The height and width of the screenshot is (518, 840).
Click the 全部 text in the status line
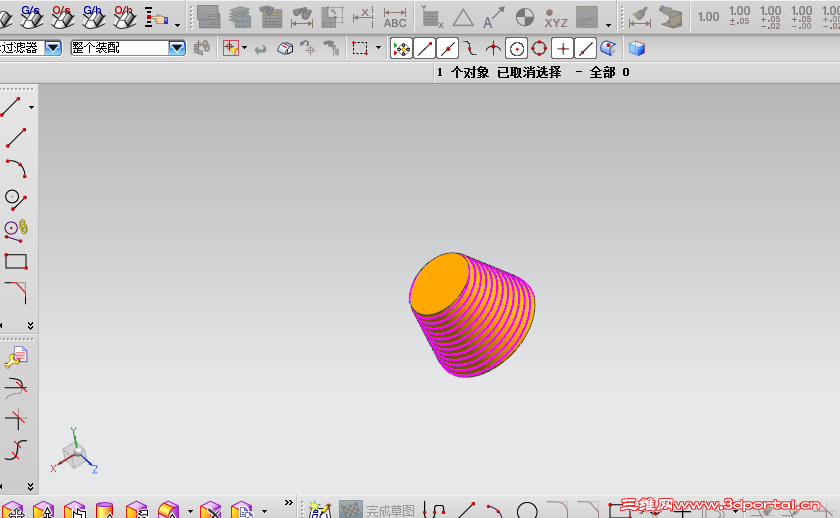[602, 72]
